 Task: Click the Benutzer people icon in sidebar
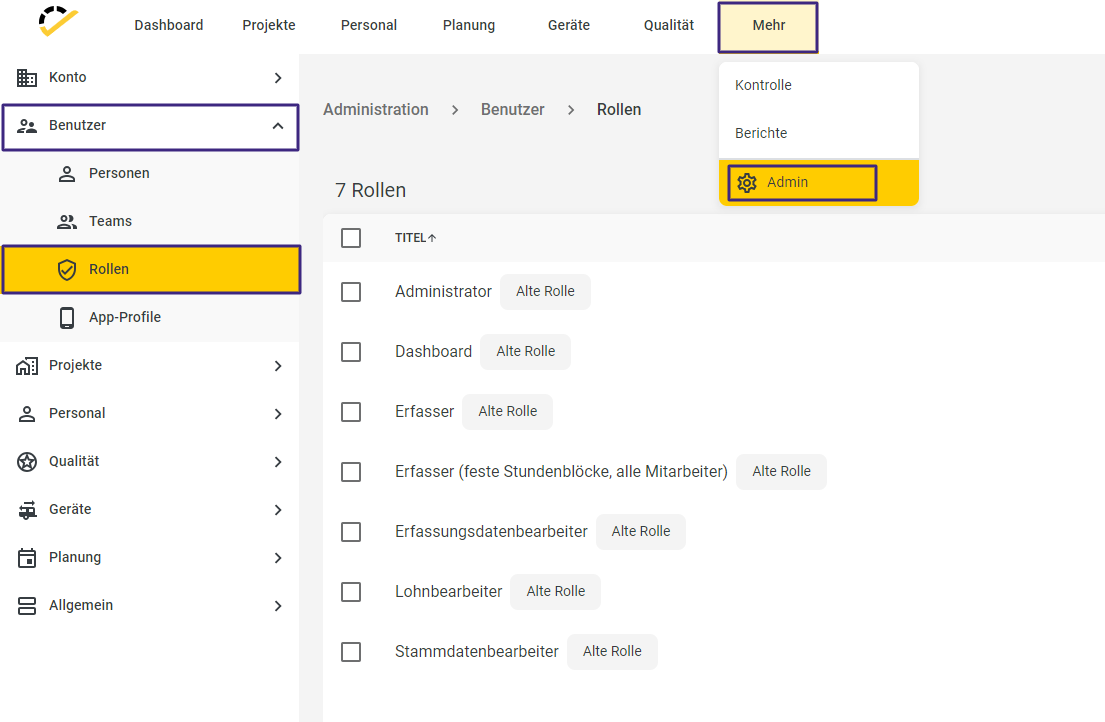point(27,126)
